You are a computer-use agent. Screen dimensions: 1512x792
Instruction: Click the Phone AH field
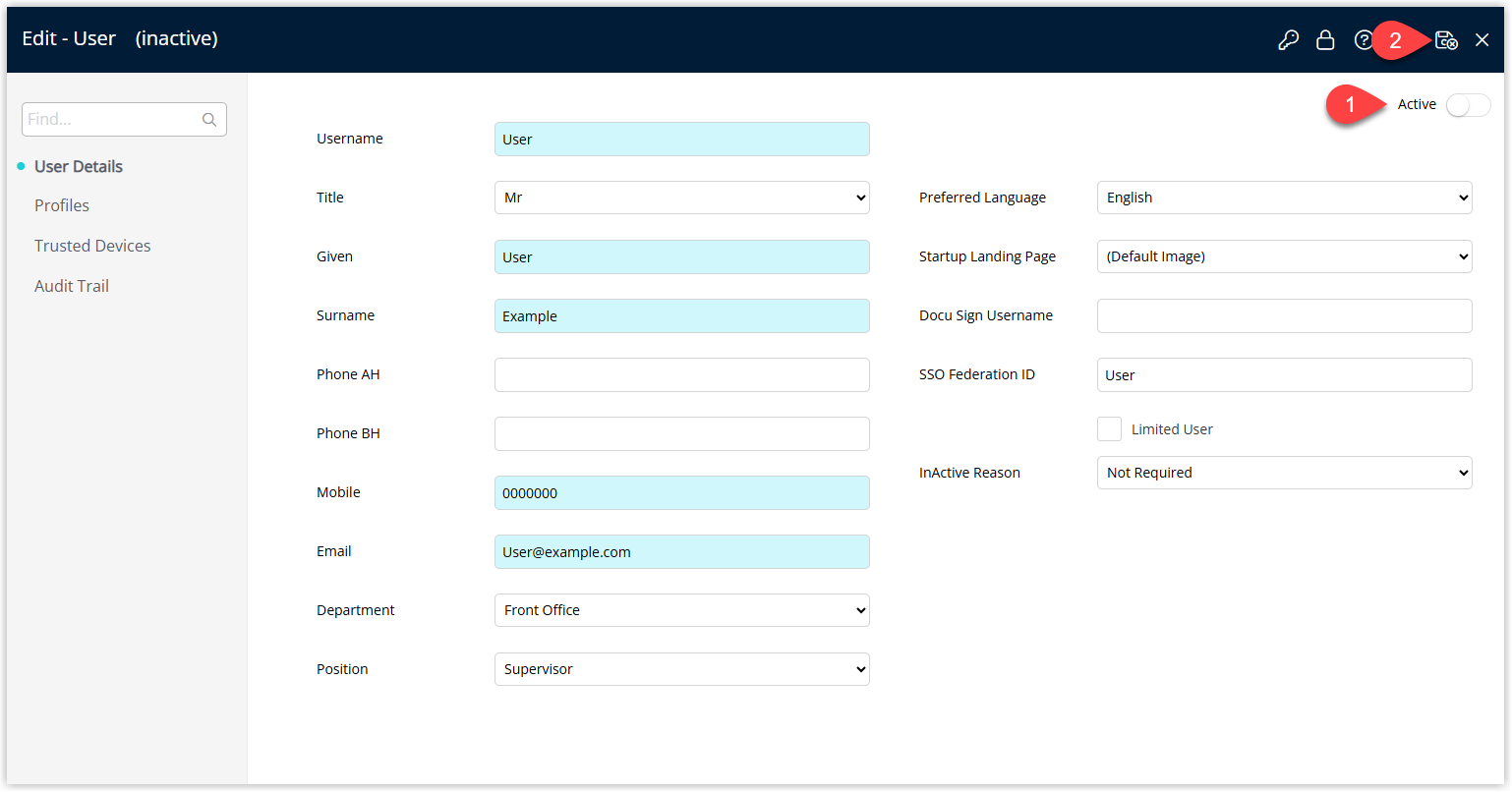(682, 375)
